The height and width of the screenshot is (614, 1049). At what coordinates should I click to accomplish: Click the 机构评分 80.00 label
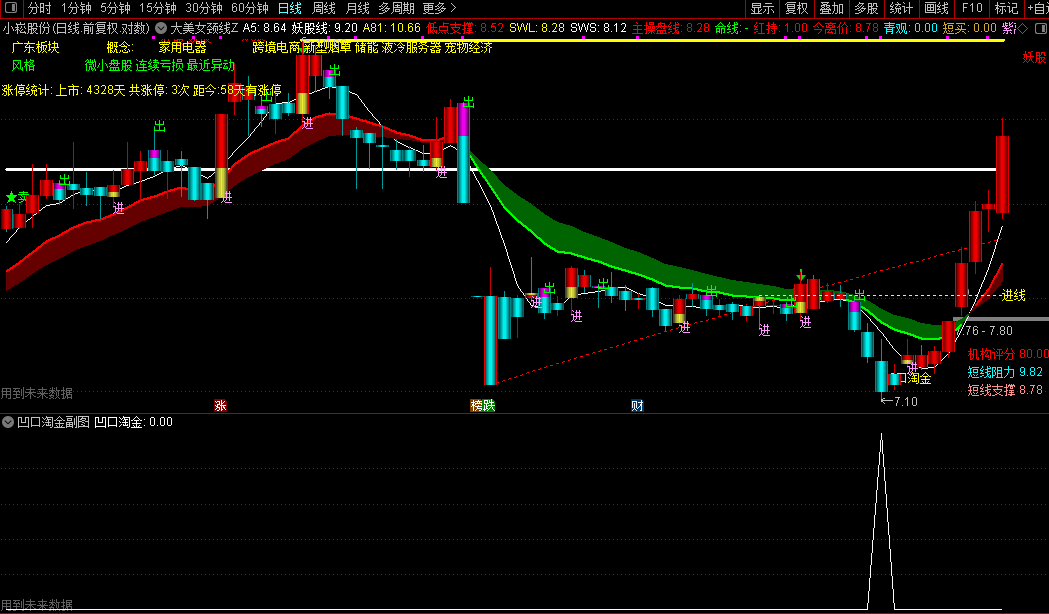click(1008, 354)
